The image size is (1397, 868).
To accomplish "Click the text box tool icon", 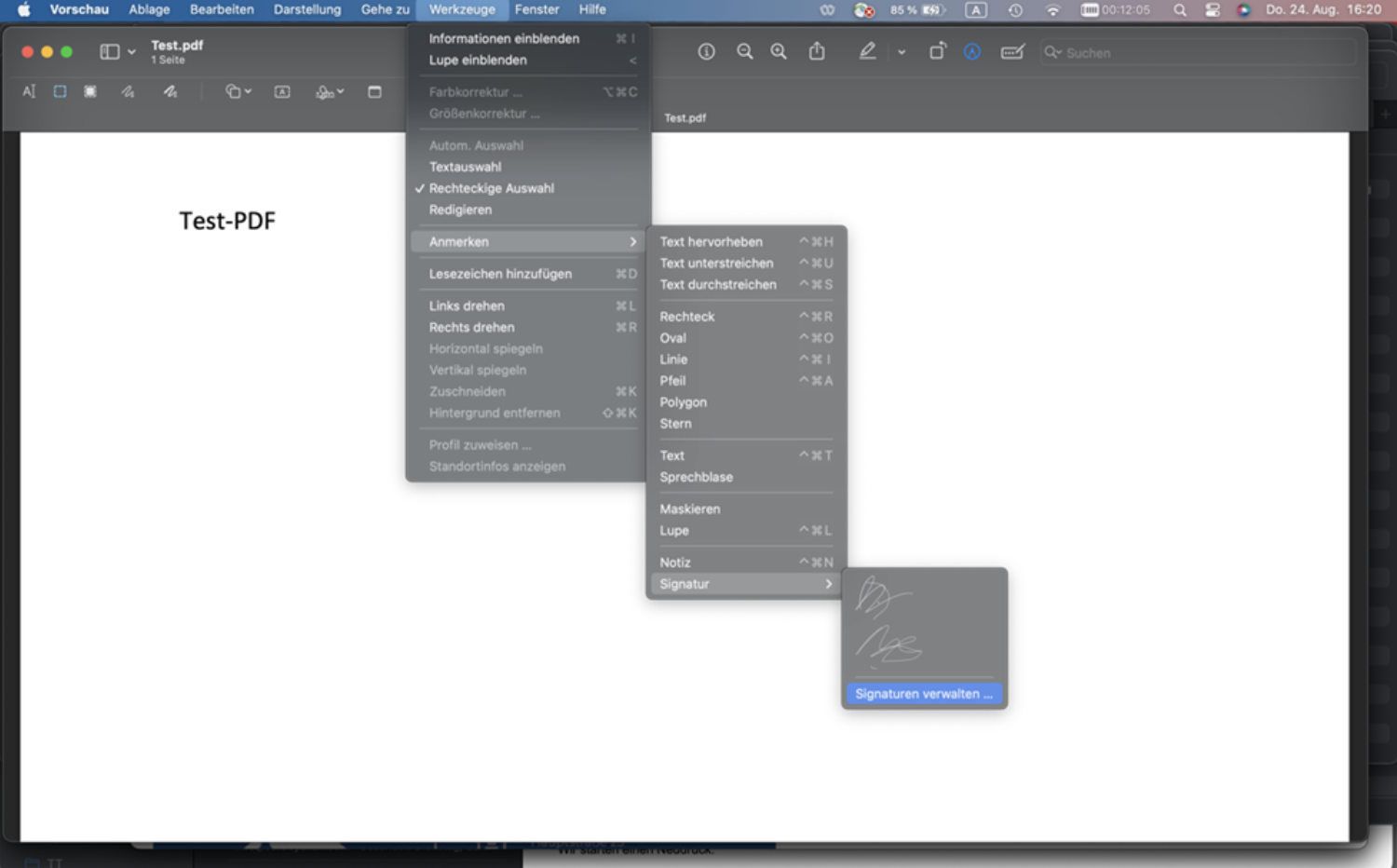I will click(282, 91).
